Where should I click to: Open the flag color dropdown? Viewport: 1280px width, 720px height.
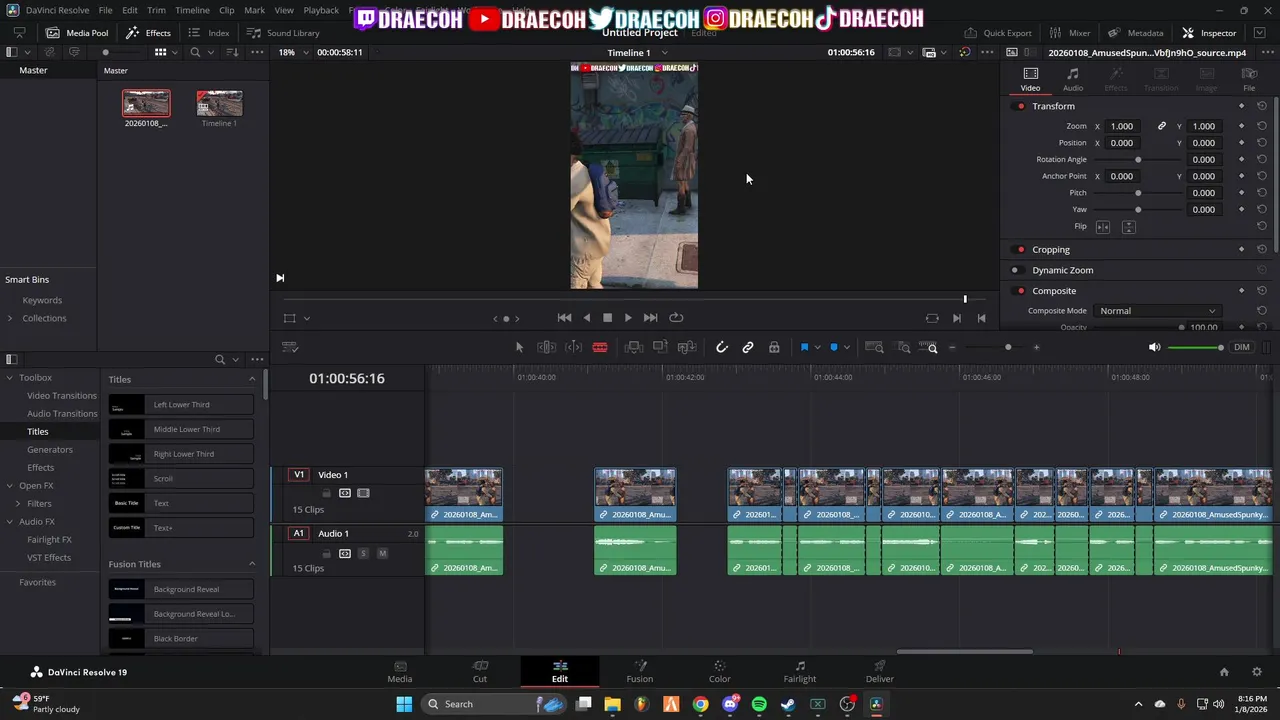817,347
